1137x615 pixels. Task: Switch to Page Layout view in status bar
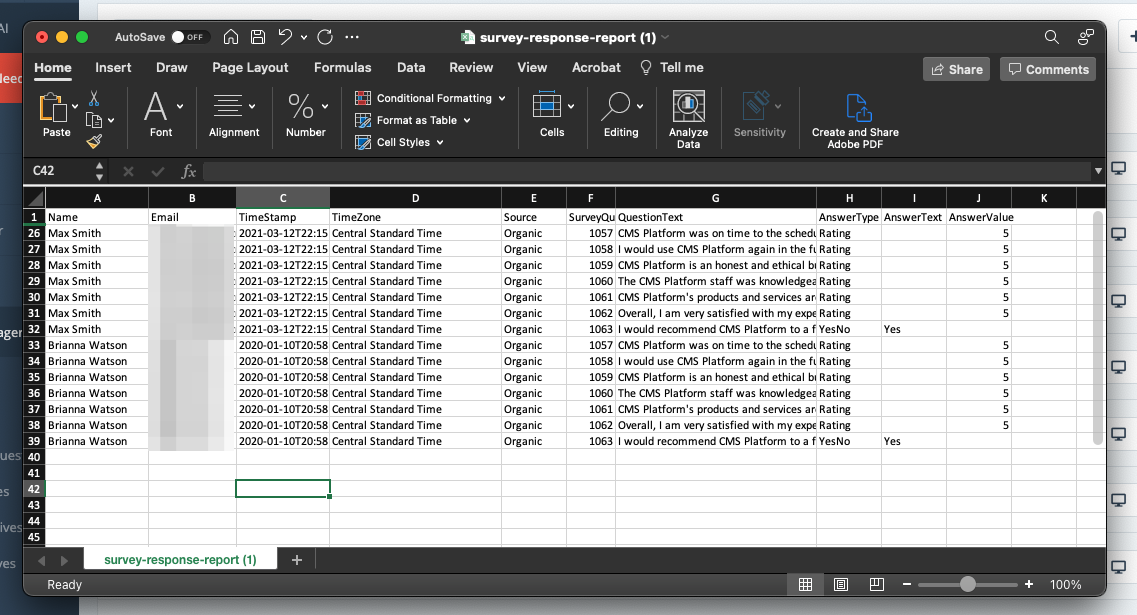click(841, 585)
